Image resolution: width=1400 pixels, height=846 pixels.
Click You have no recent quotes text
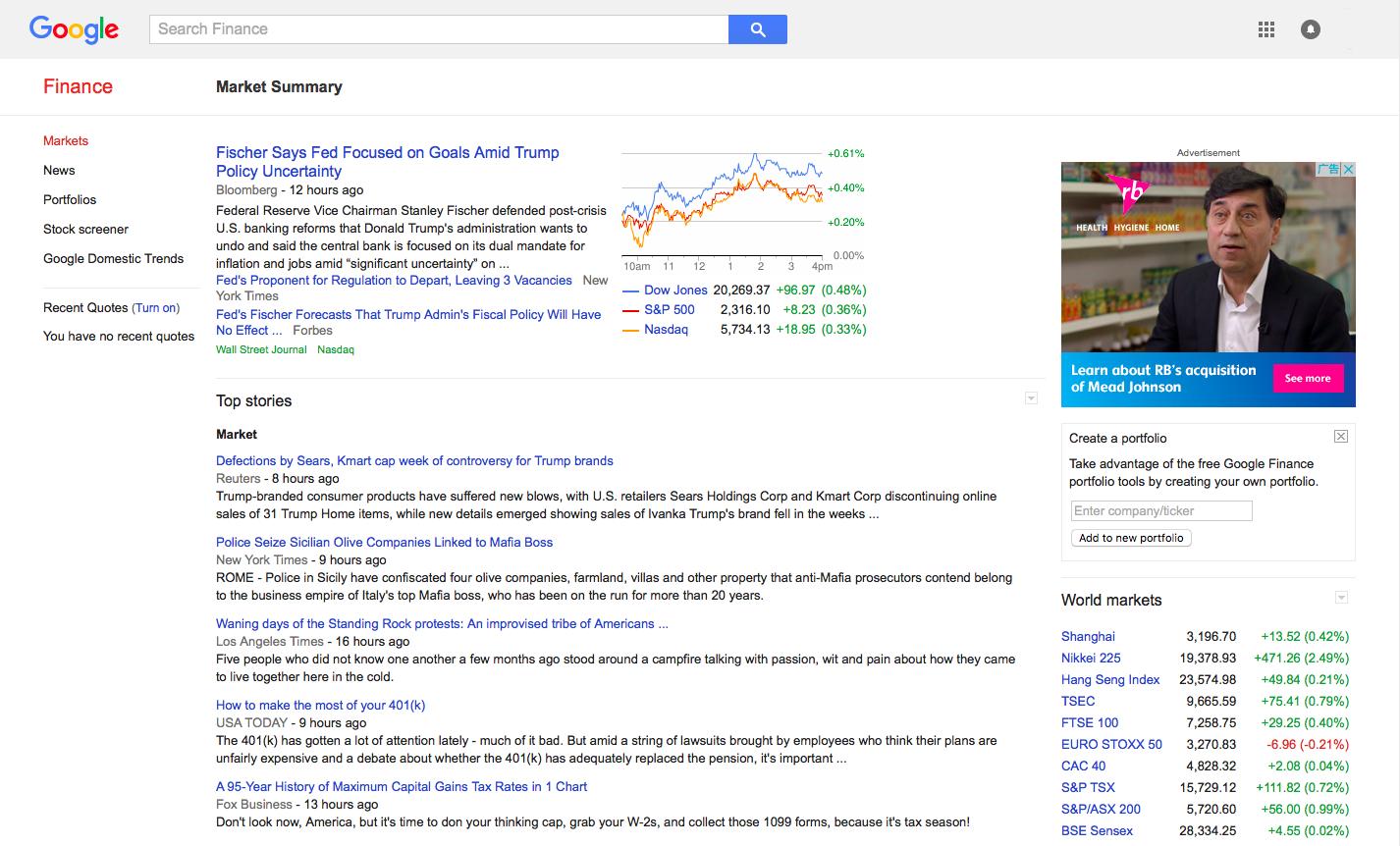pyautogui.click(x=119, y=336)
